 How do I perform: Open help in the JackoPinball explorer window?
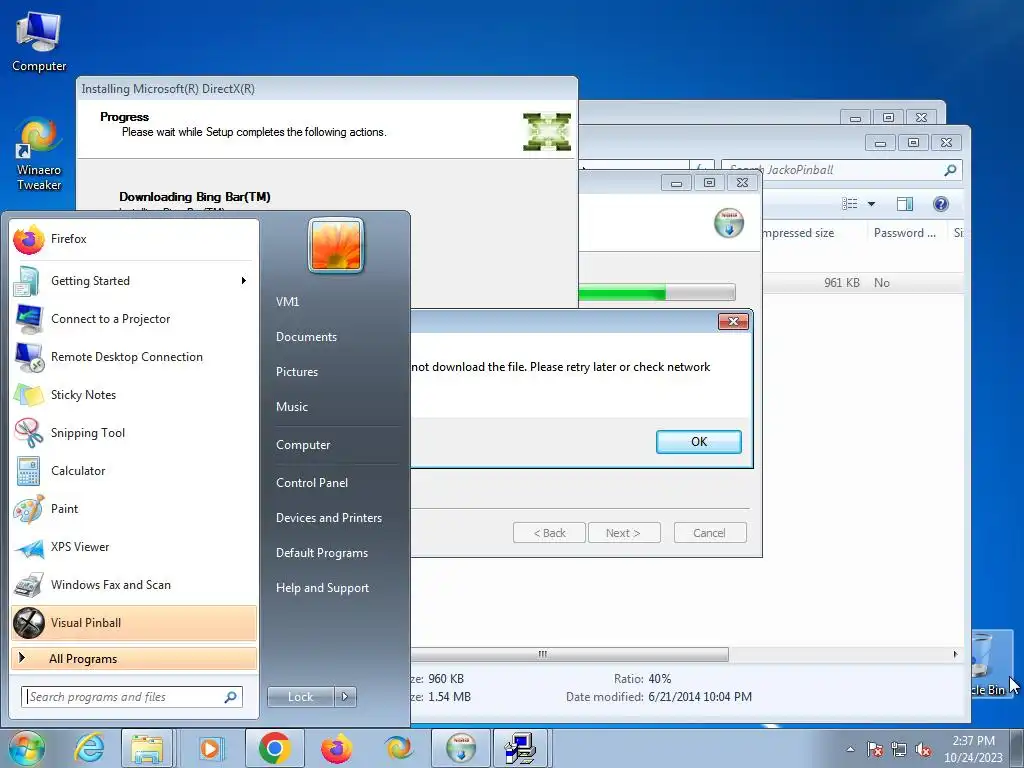tap(940, 204)
